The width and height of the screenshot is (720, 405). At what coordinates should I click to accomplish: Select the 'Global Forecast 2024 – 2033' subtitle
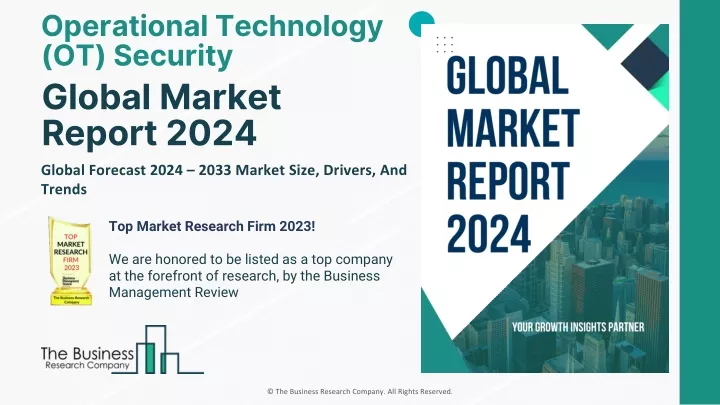224,179
